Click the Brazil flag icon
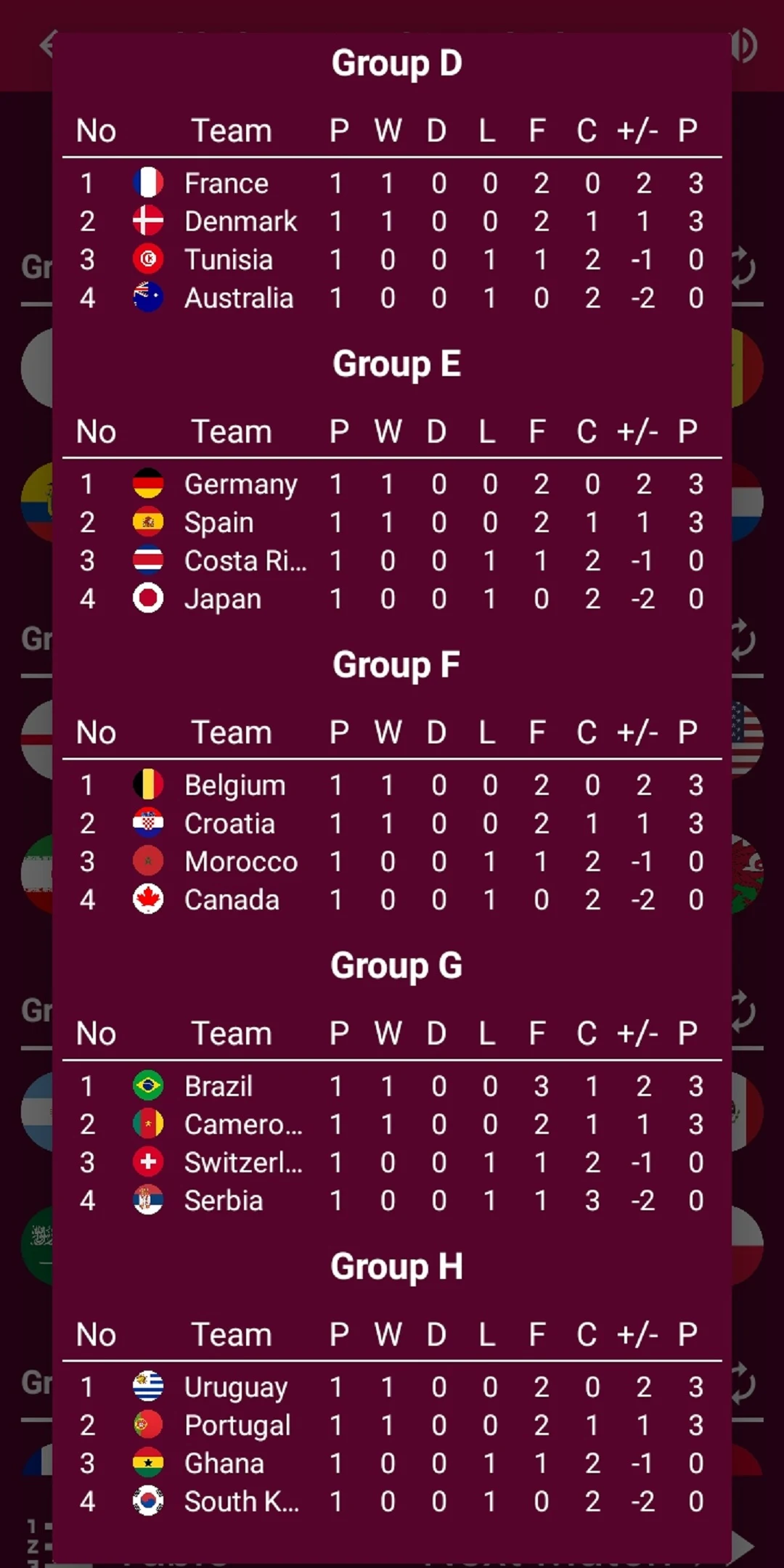The width and height of the screenshot is (784, 1568). pos(148,1086)
